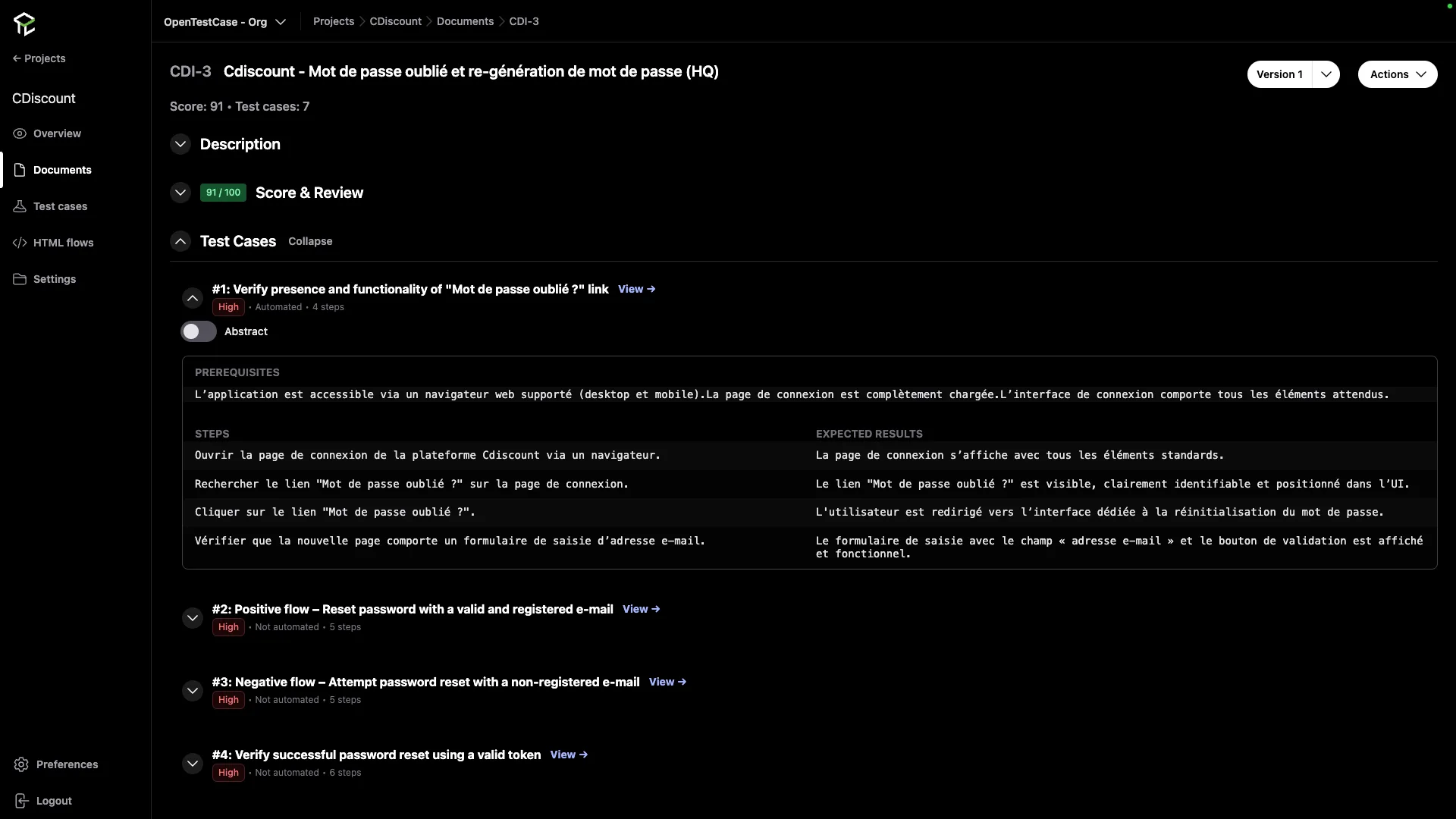Click the CDiscount breadcrumb
The image size is (1456, 819).
pyautogui.click(x=395, y=21)
